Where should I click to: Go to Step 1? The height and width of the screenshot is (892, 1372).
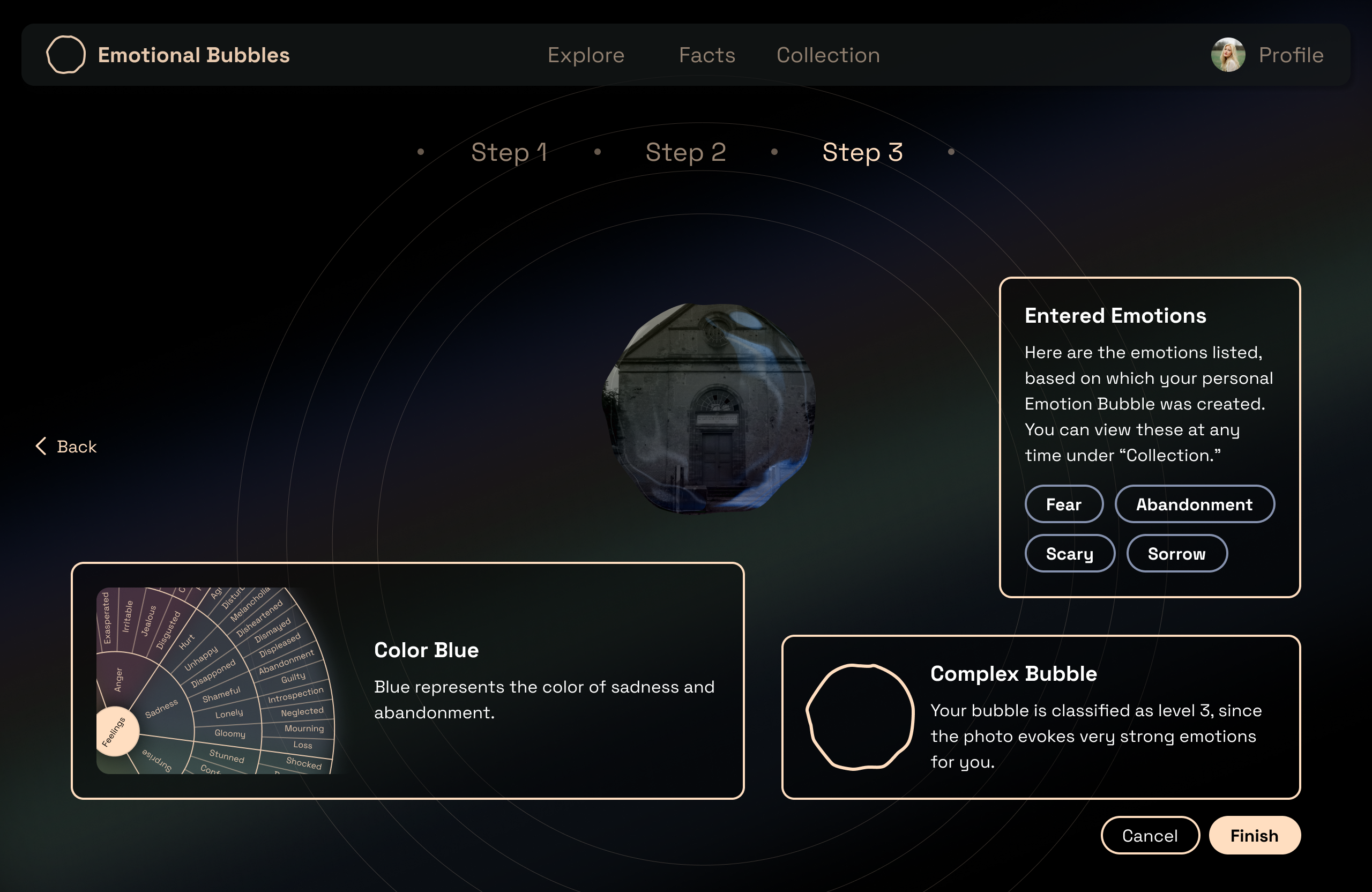click(x=509, y=152)
